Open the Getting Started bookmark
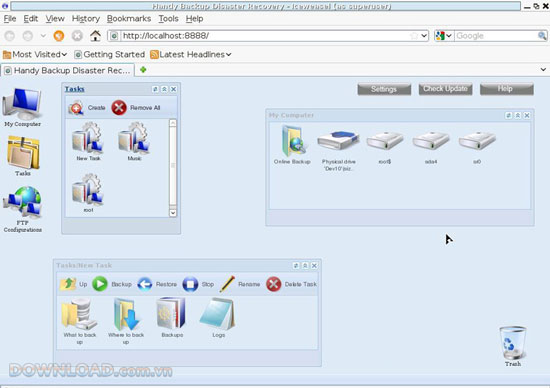The image size is (550, 388). 109,54
